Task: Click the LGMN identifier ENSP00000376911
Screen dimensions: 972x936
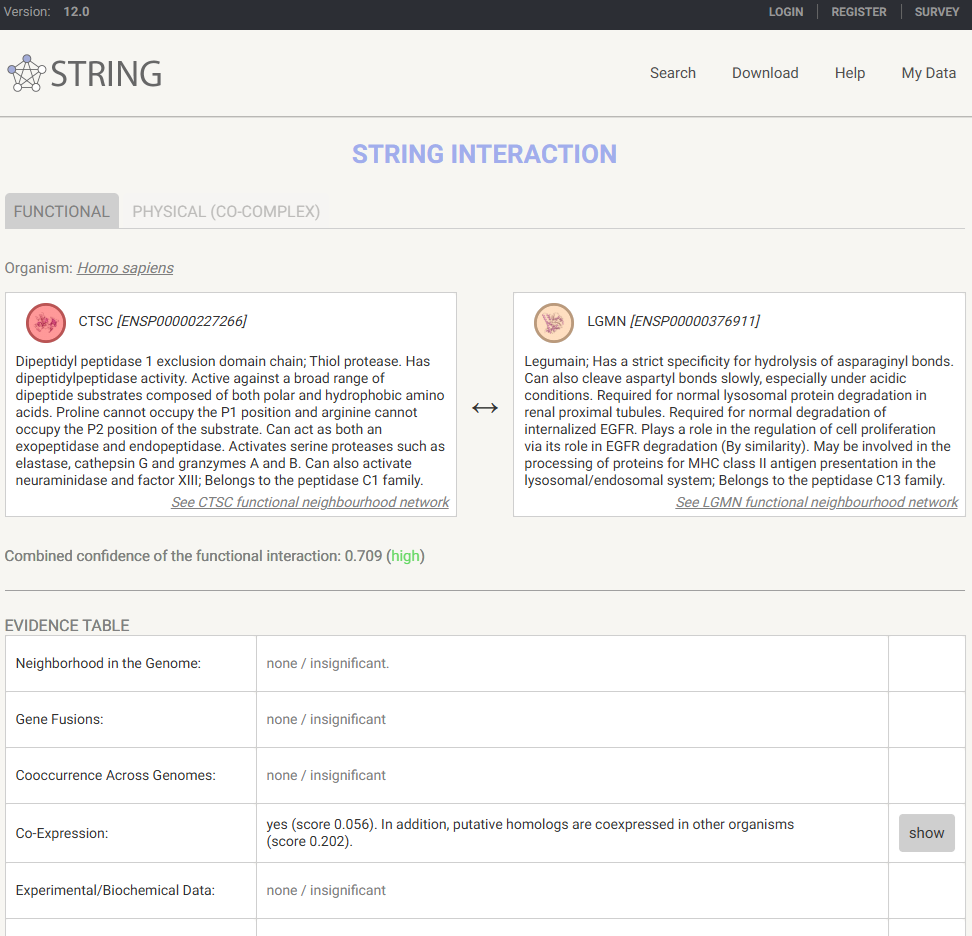Action: [x=694, y=321]
